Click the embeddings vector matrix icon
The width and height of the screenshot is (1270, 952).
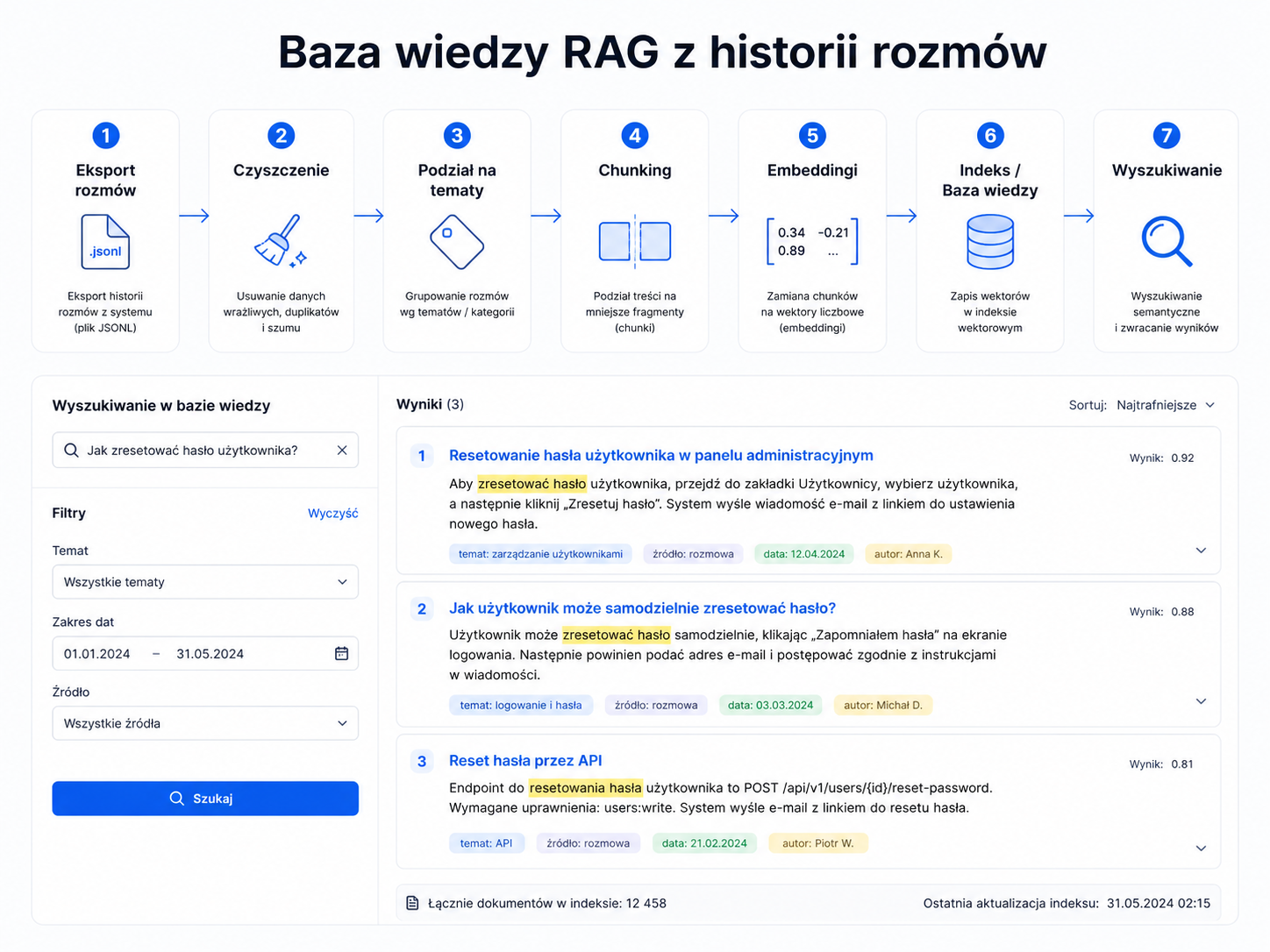click(x=812, y=241)
